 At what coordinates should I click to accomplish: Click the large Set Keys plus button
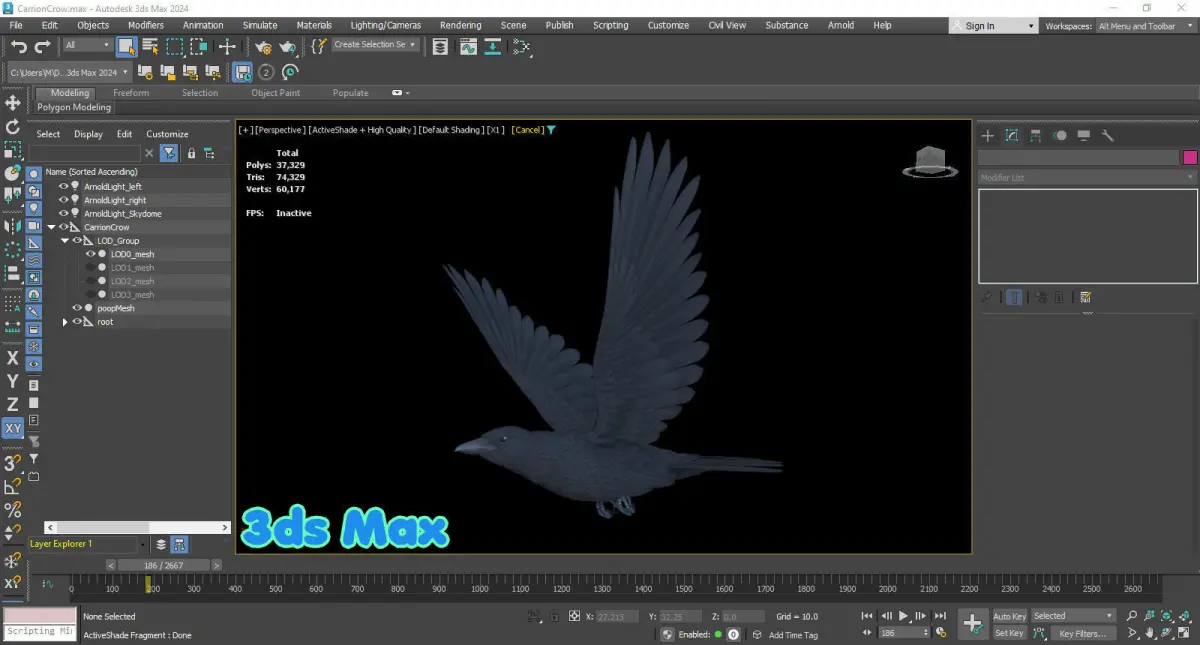[x=973, y=624]
